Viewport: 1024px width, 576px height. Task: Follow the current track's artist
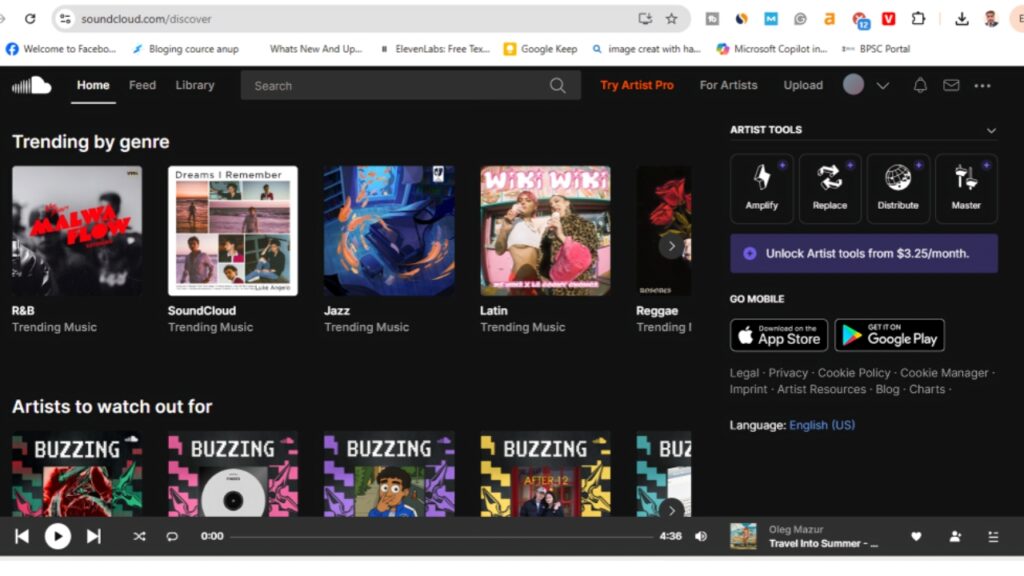(x=955, y=536)
